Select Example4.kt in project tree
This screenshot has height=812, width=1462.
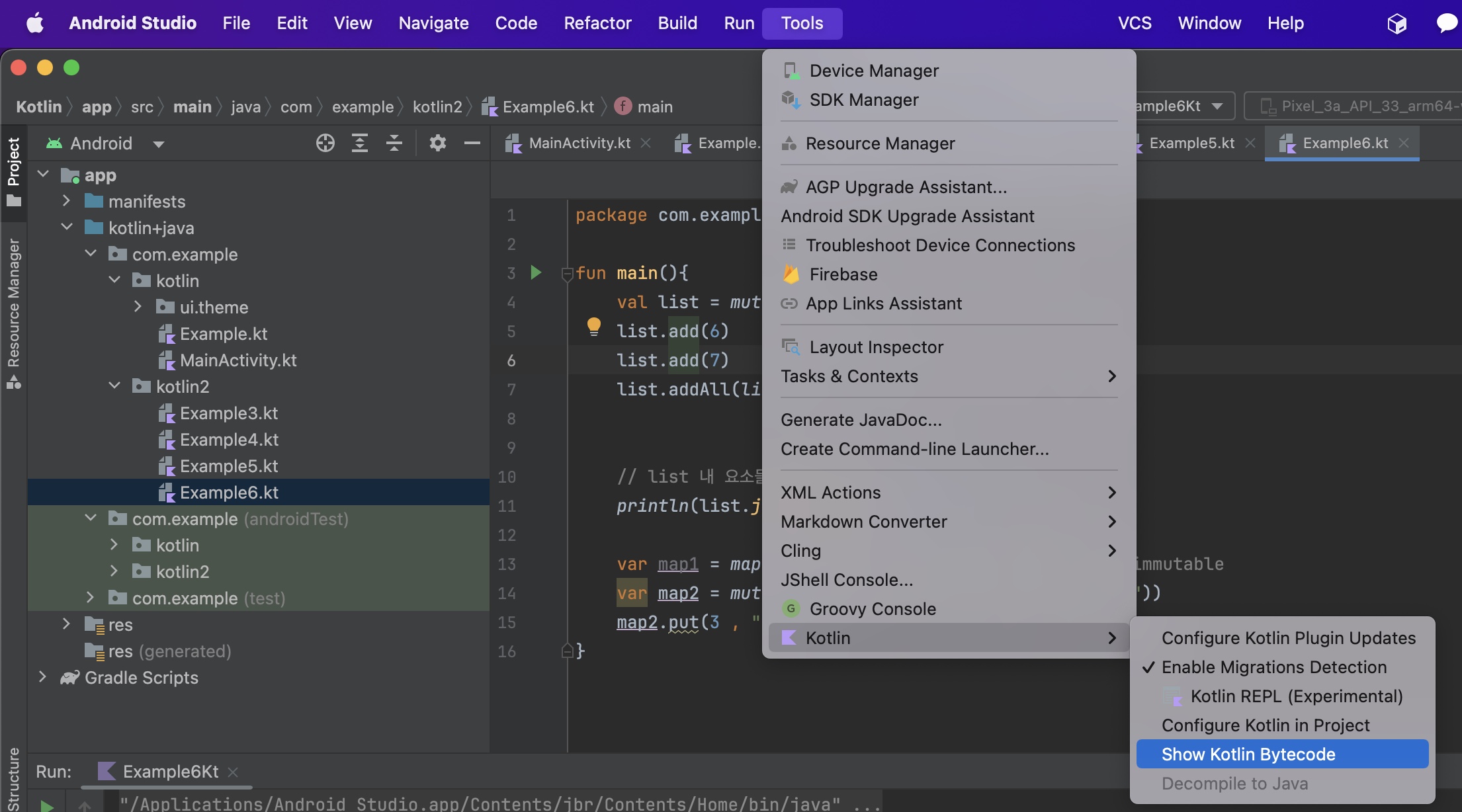pos(229,439)
